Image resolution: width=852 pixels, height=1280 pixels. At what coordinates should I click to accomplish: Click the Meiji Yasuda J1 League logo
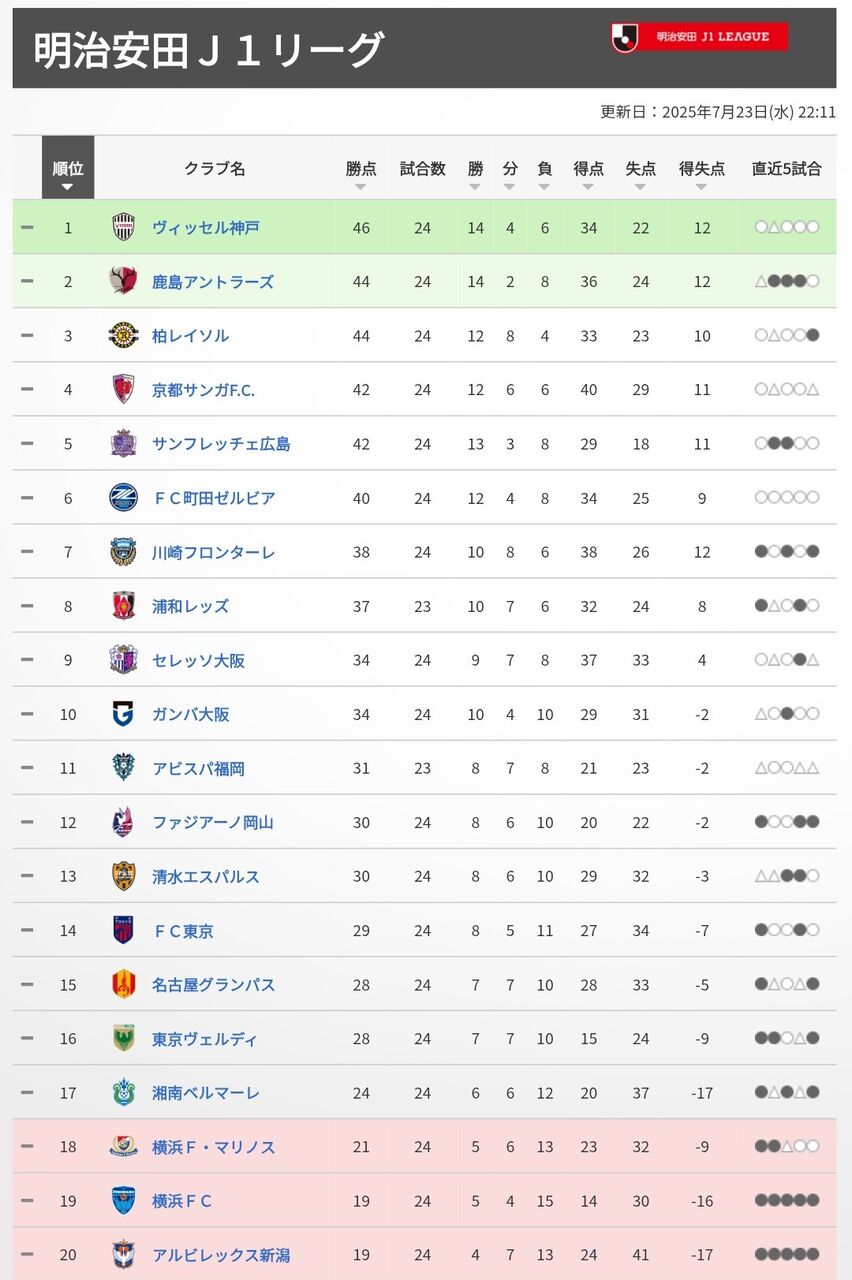(699, 37)
